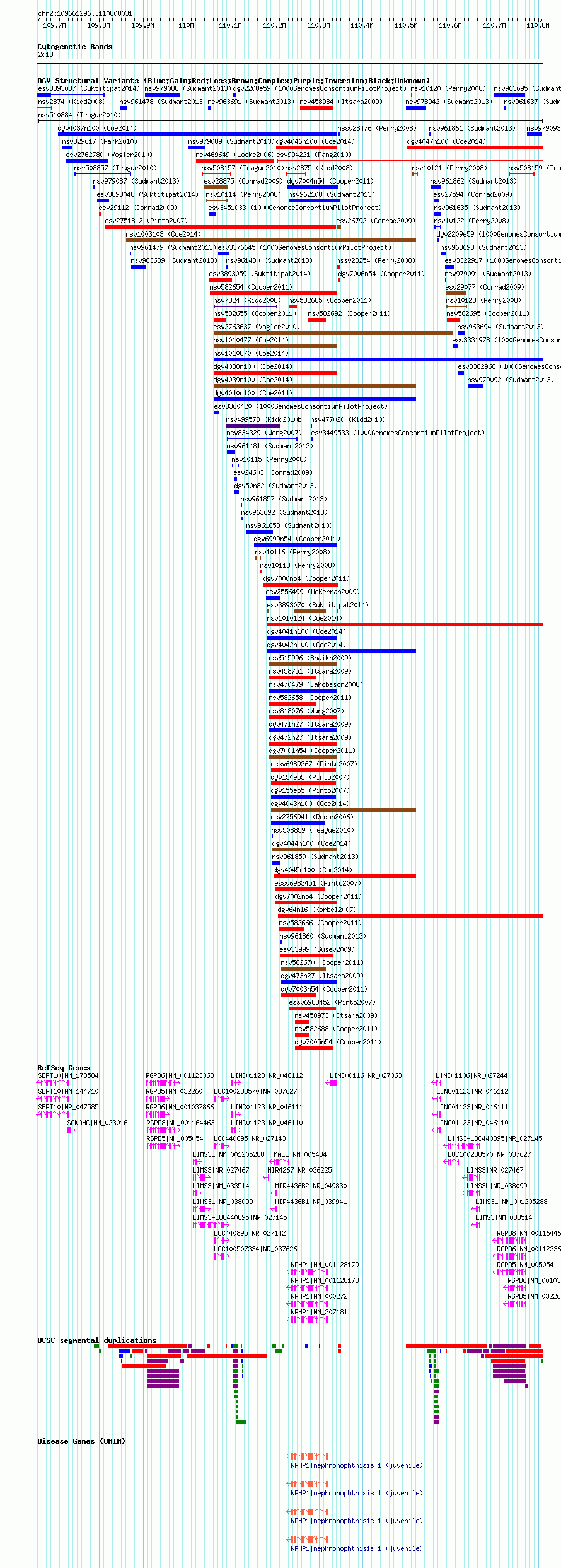Open the DGV Structural Variants track title
Image resolution: width=561 pixels, height=1568 pixels.
pyautogui.click(x=233, y=81)
